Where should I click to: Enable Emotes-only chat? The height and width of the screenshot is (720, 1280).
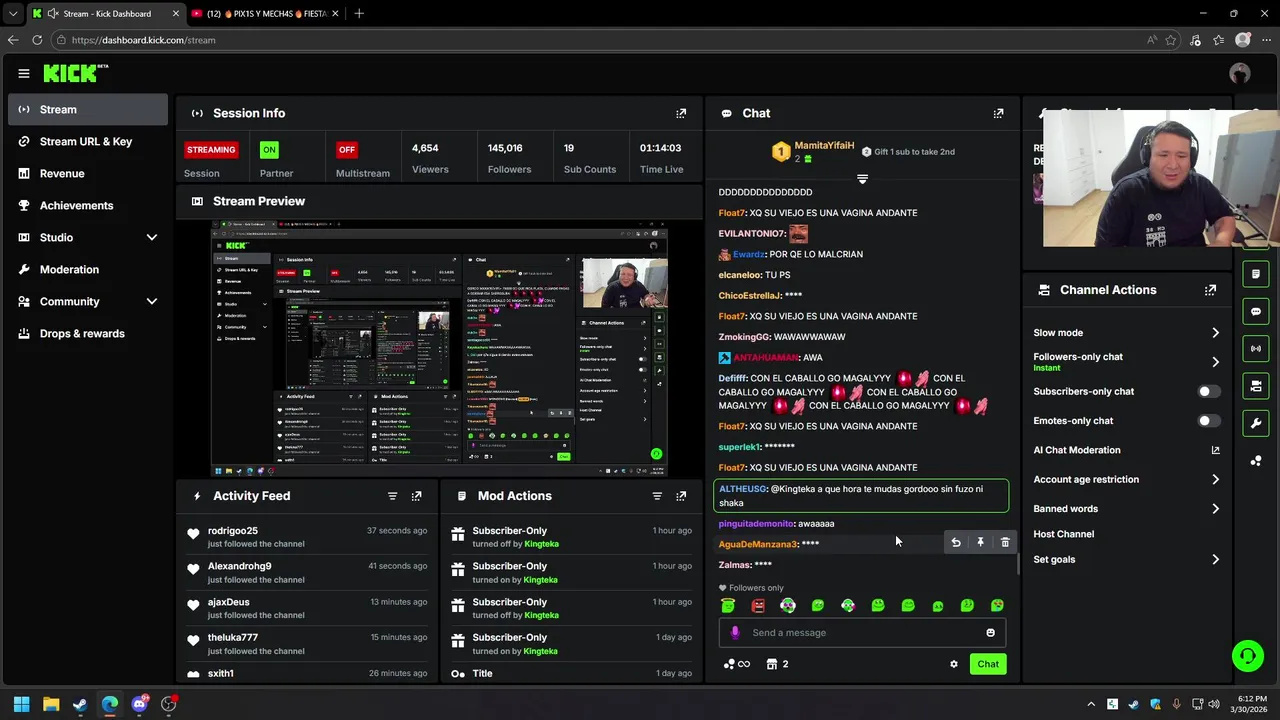[1209, 420]
